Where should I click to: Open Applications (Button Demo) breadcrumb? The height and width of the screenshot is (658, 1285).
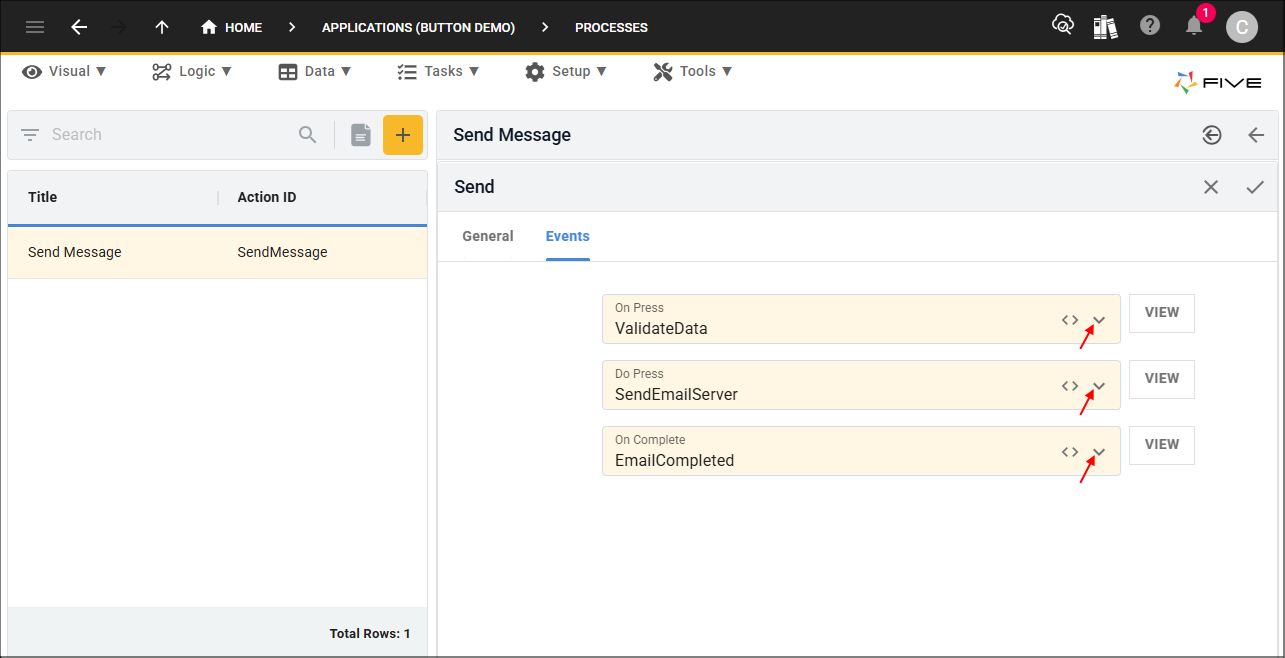(418, 27)
